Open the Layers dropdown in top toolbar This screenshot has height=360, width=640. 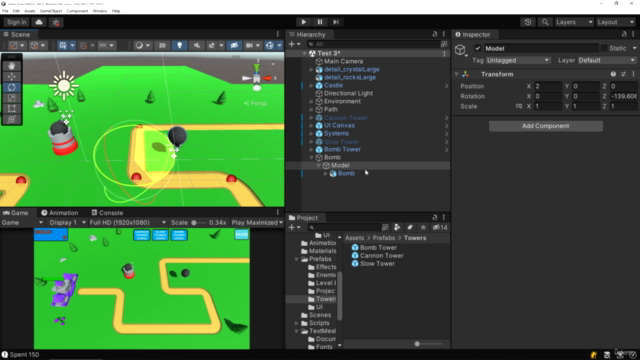tap(574, 22)
